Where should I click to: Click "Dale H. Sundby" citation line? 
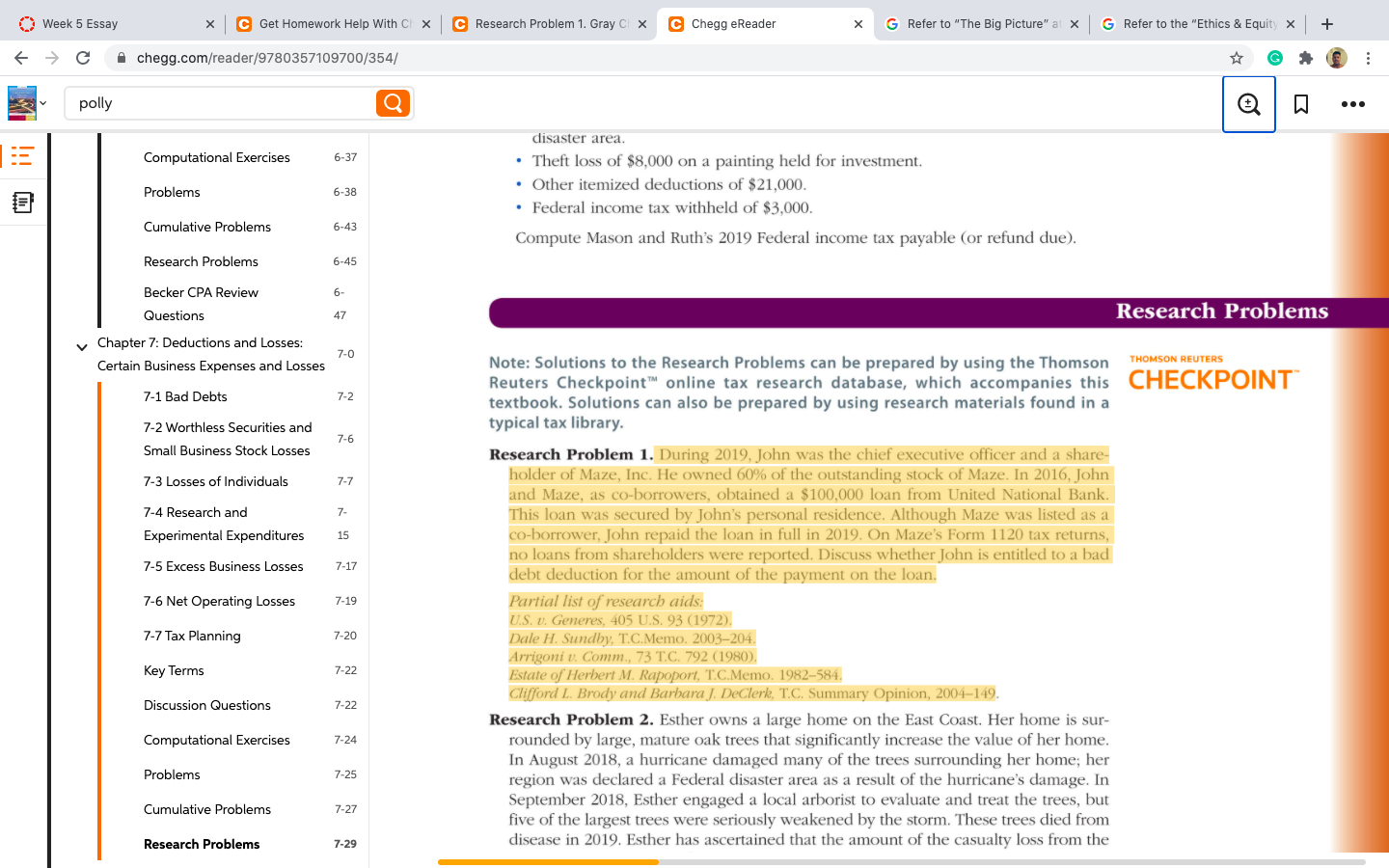click(632, 638)
